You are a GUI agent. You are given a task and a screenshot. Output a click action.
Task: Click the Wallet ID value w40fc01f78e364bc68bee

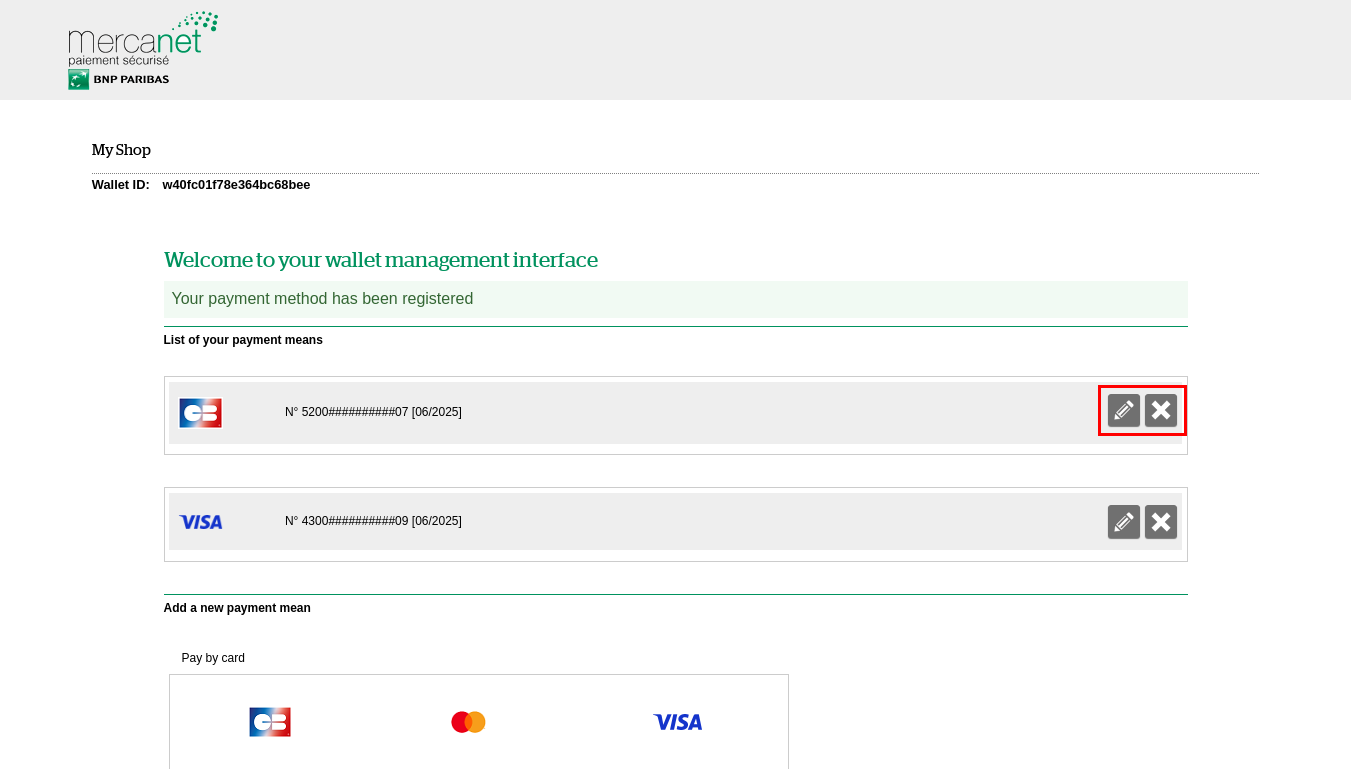click(236, 185)
